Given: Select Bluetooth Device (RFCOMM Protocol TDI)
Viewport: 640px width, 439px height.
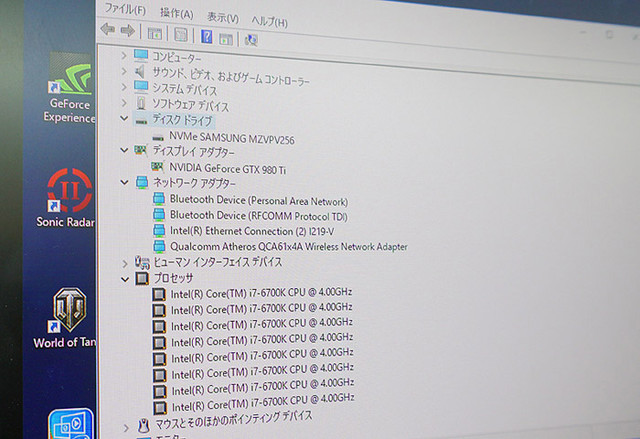Looking at the screenshot, I should (258, 215).
